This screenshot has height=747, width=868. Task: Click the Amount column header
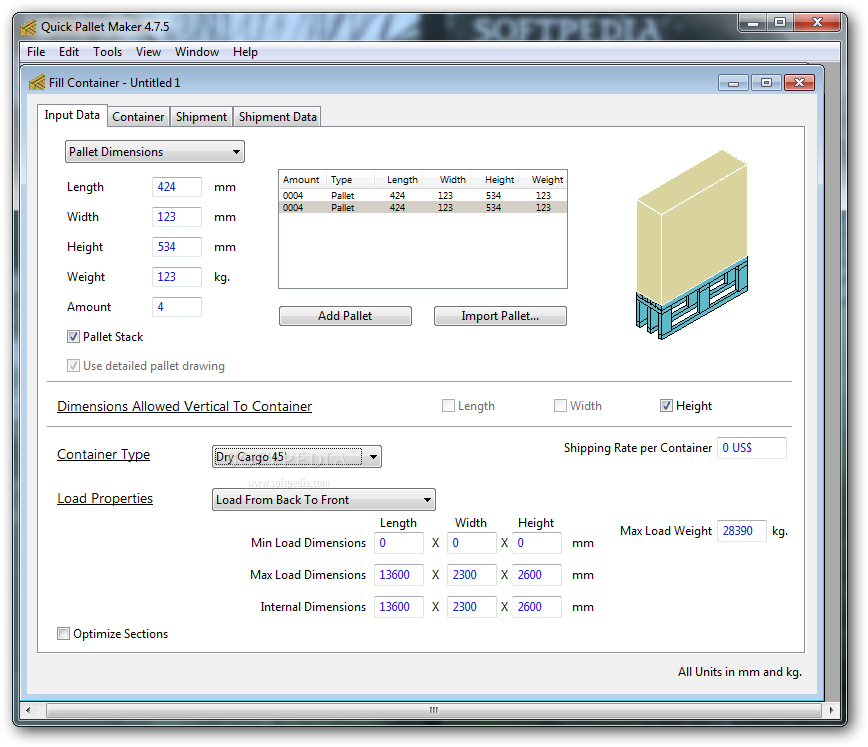(302, 180)
